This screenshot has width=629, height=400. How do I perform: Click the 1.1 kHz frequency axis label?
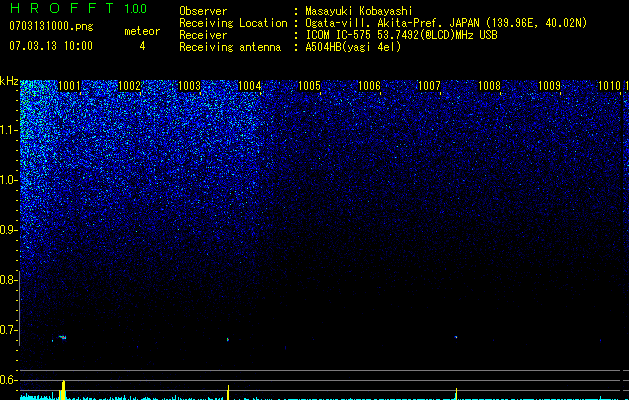pyautogui.click(x=8, y=130)
